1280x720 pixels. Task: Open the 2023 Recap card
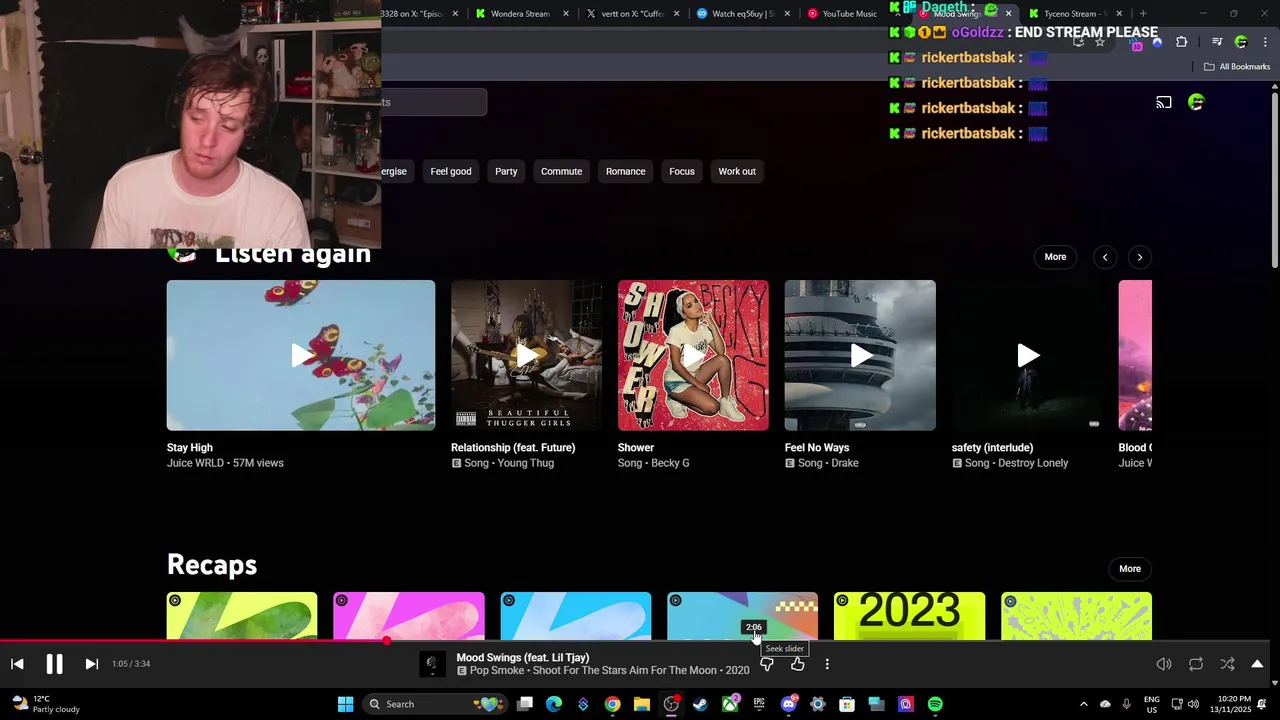(x=909, y=616)
